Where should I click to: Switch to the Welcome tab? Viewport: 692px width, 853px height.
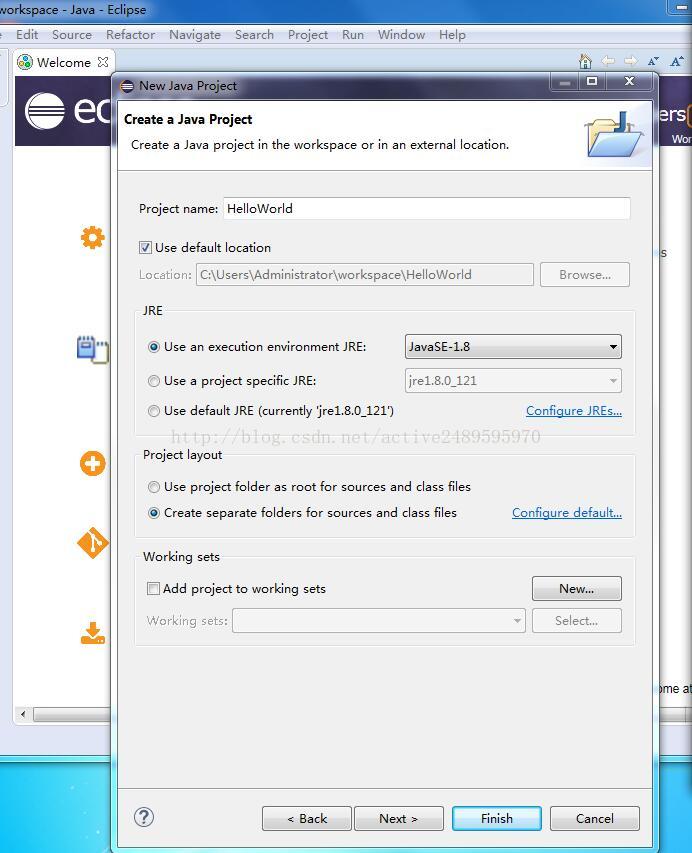(64, 63)
